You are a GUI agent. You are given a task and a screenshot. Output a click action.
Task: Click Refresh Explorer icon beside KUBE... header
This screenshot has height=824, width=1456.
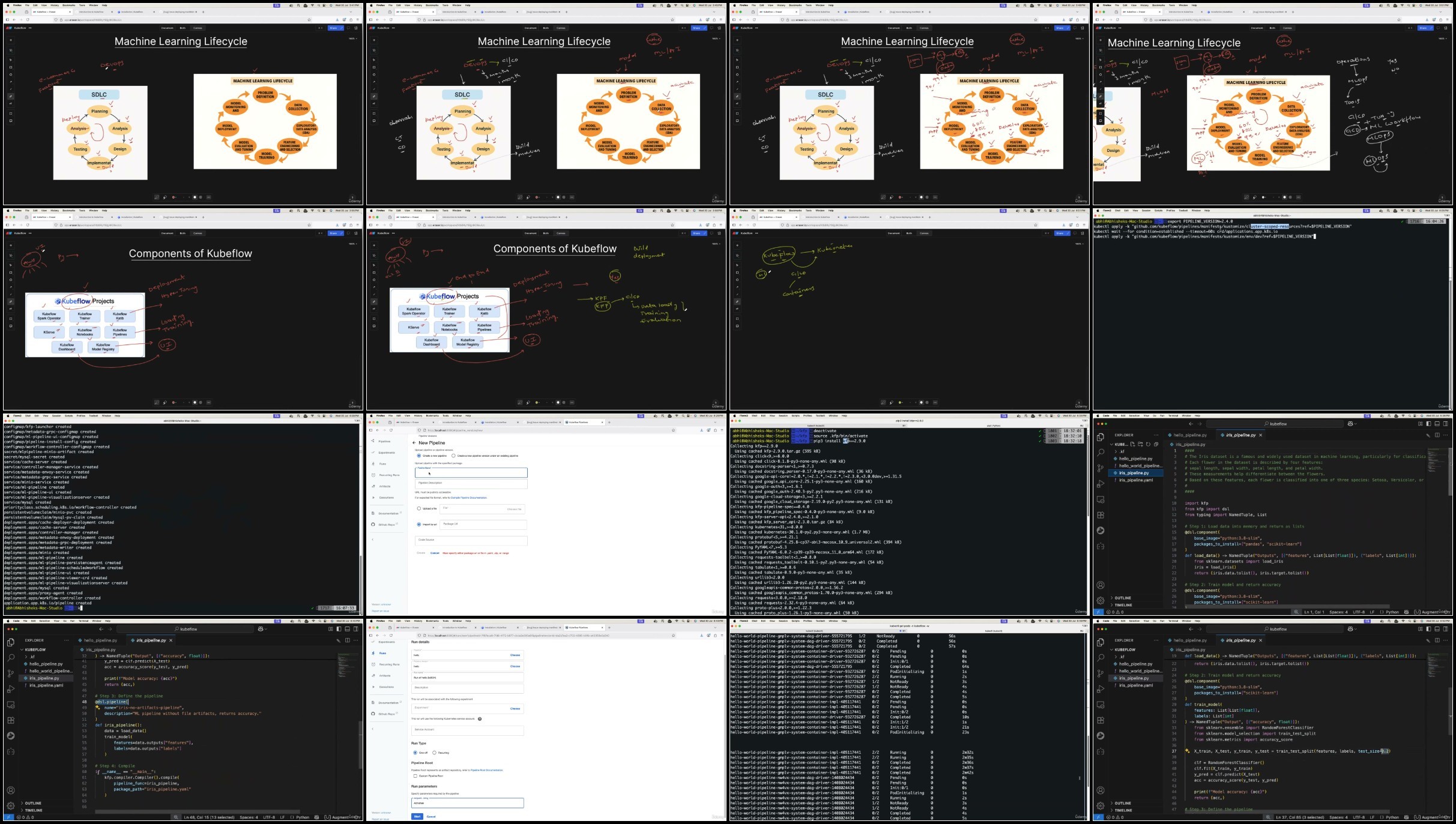pos(1148,444)
